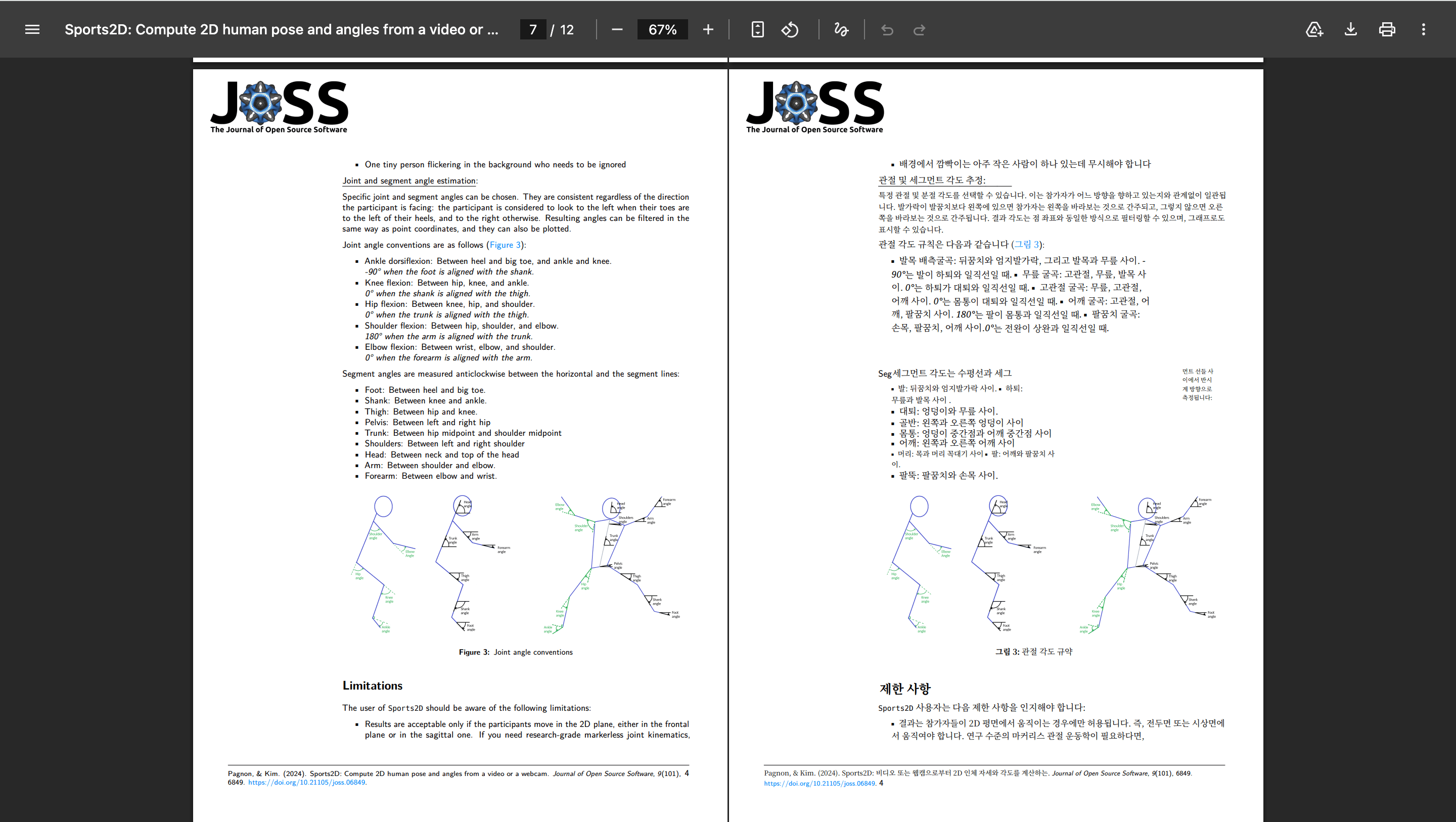Open the Figure 3 reference link
Viewport: 1456px width, 822px height.
pyautogui.click(x=505, y=245)
